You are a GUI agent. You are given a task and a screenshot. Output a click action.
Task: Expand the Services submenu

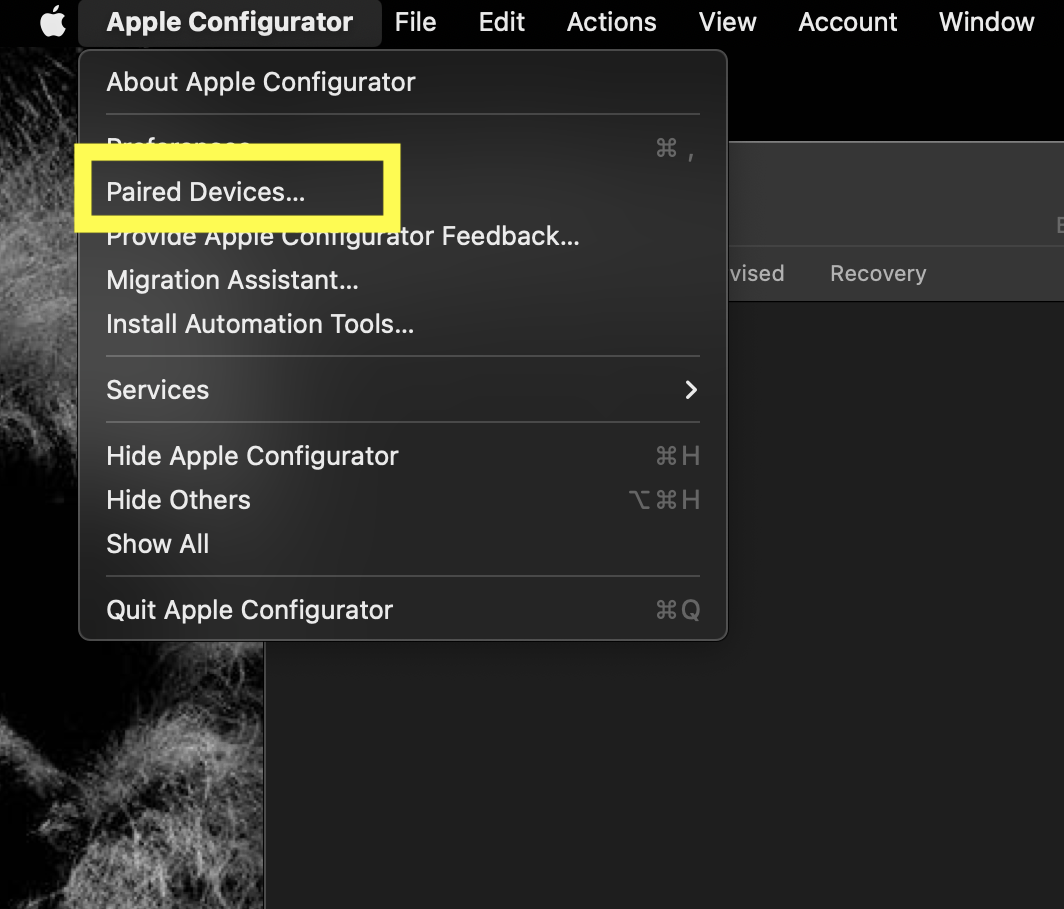(157, 390)
